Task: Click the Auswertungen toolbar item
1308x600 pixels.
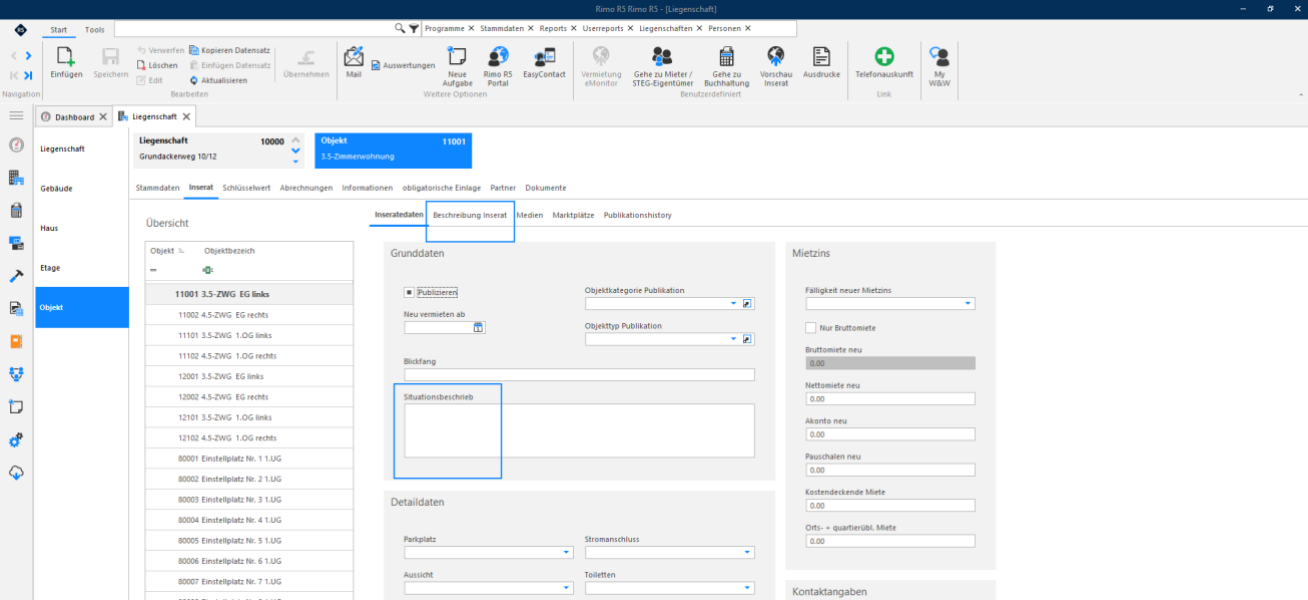Action: point(403,66)
